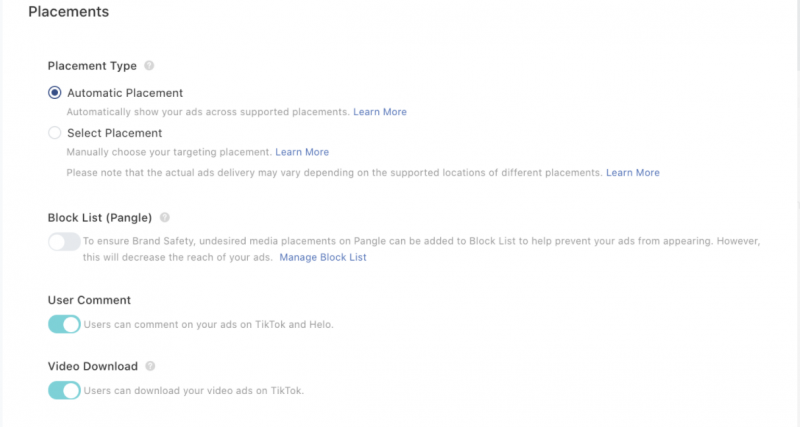The image size is (800, 427).
Task: Click the Video Download section label
Action: click(93, 366)
